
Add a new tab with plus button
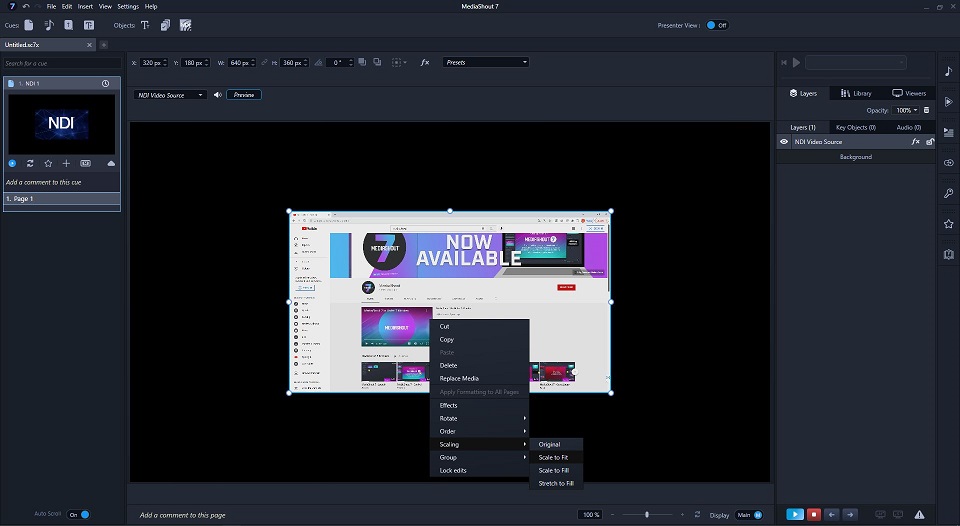[104, 45]
